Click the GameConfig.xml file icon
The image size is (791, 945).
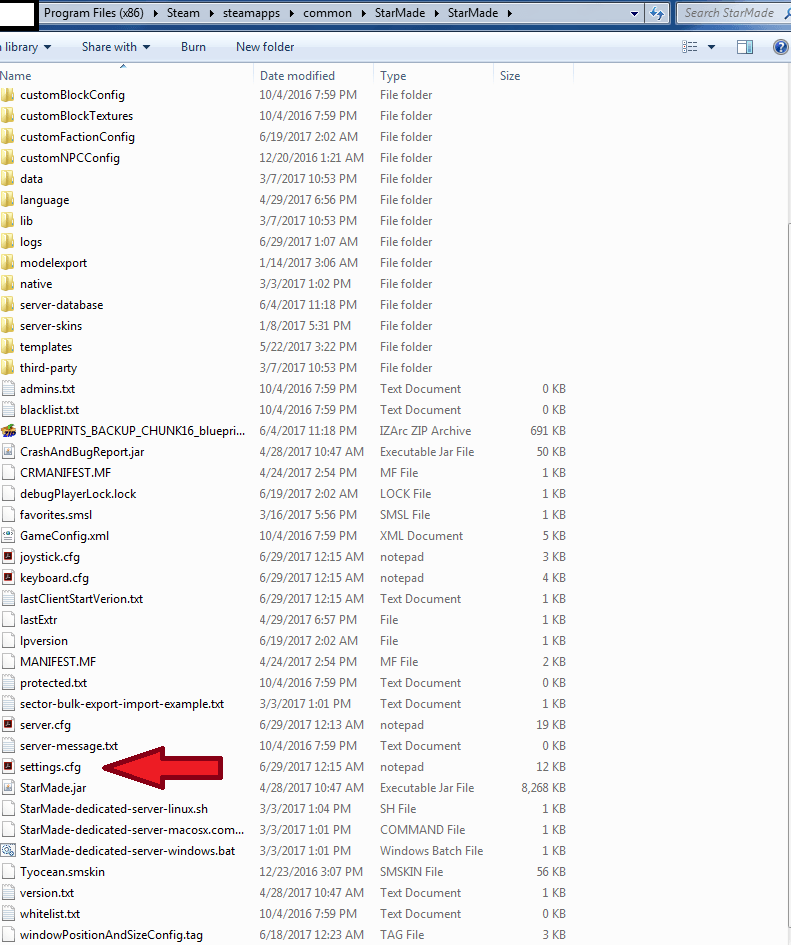click(x=9, y=536)
